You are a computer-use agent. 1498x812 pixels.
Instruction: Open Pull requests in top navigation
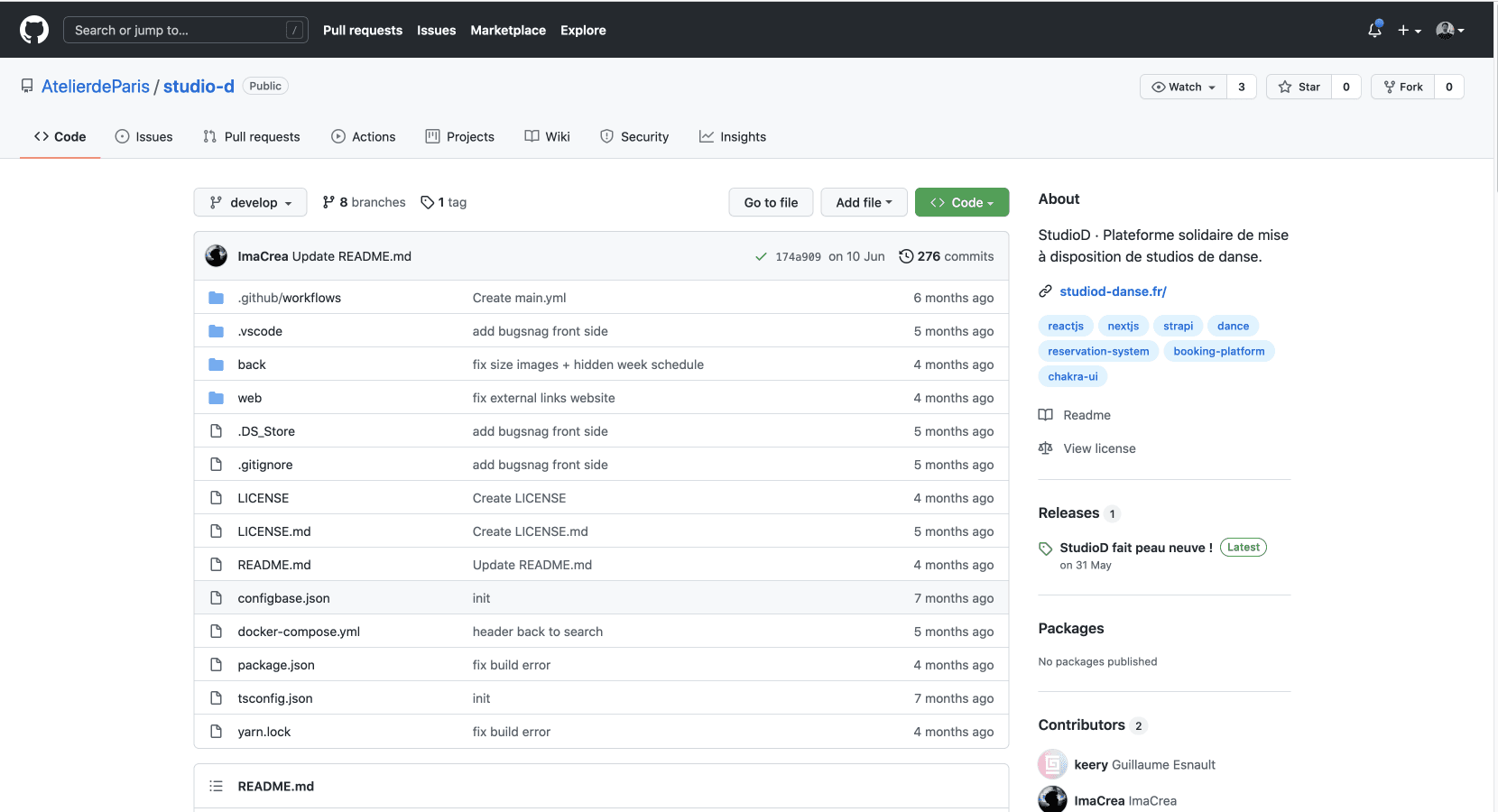pyautogui.click(x=363, y=30)
